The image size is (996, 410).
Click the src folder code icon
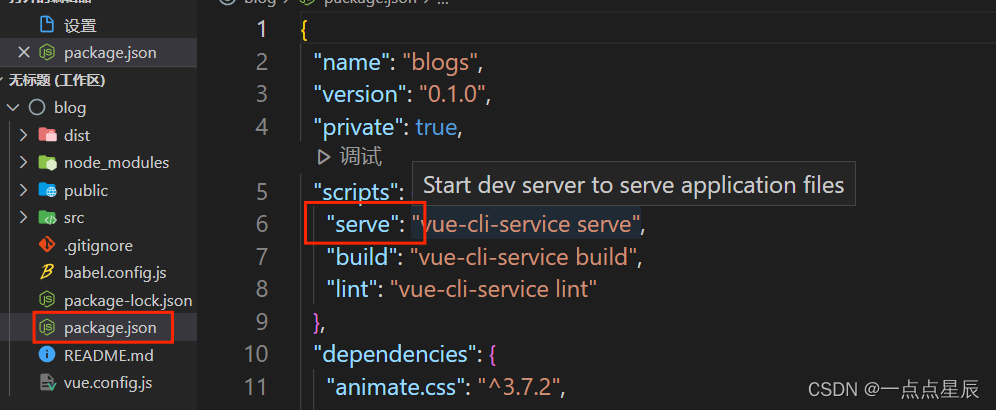click(47, 218)
